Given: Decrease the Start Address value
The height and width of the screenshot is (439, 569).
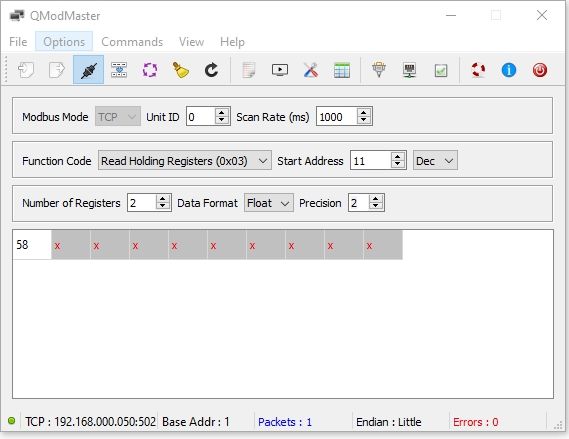Looking at the screenshot, I should click(397, 164).
